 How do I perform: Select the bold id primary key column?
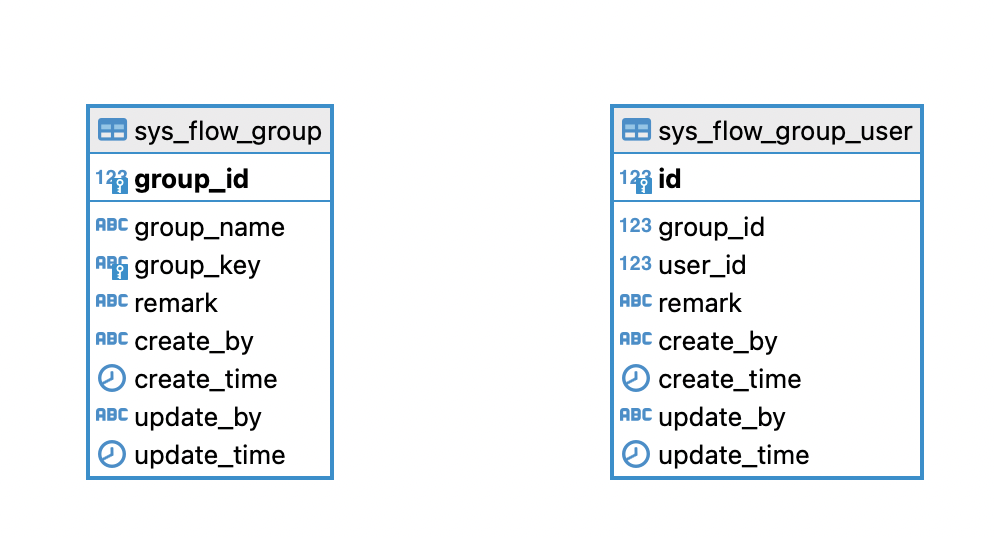pos(670,180)
